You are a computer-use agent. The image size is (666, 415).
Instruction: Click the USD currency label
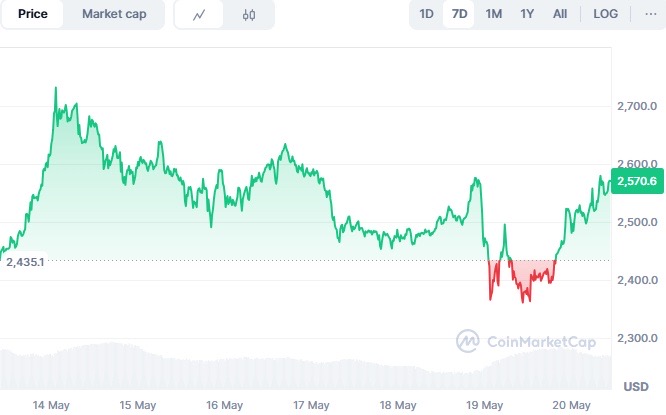point(636,386)
